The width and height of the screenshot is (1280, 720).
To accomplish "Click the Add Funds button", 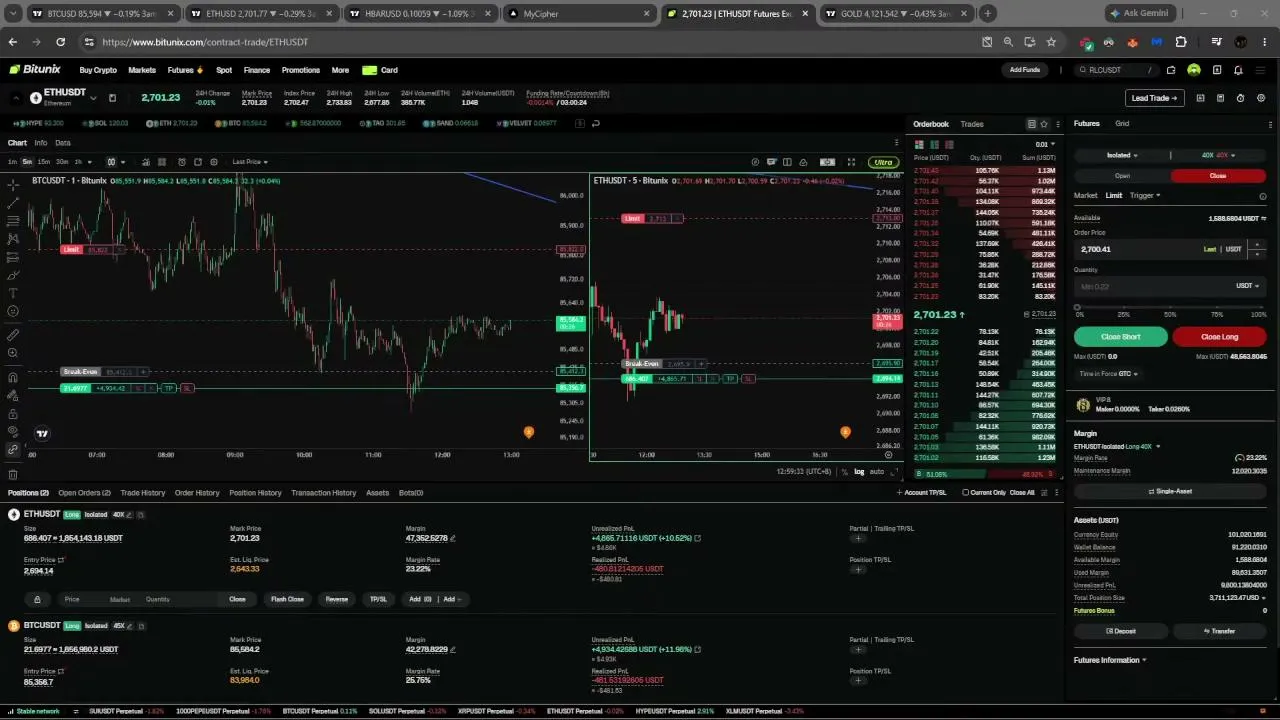I will [1025, 70].
